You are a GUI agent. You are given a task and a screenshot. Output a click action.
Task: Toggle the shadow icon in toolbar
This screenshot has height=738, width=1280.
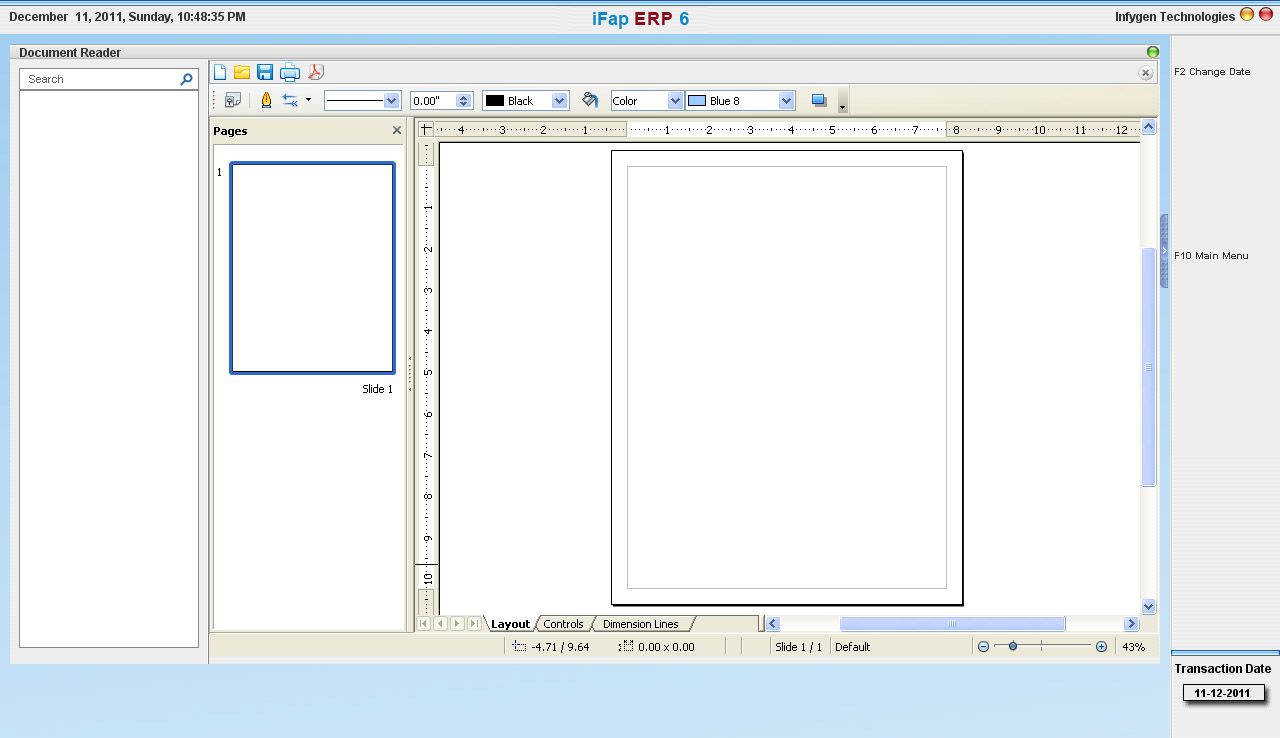coord(819,100)
